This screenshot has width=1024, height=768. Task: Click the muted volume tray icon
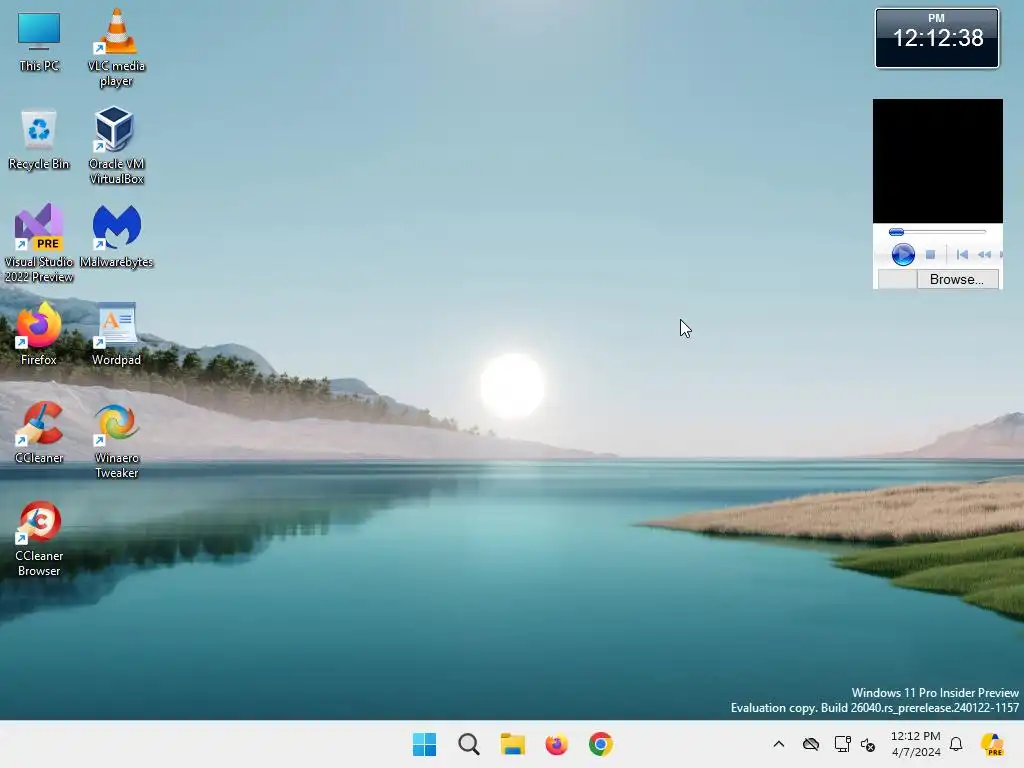pos(868,744)
